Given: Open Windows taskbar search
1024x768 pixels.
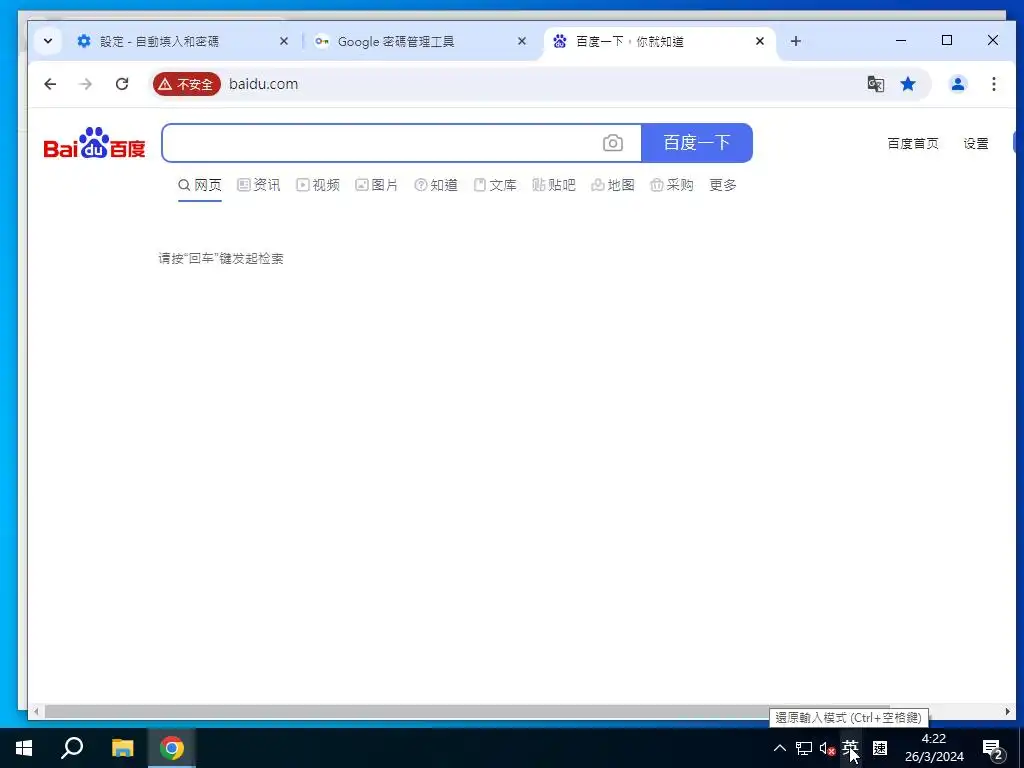Looking at the screenshot, I should [x=72, y=748].
